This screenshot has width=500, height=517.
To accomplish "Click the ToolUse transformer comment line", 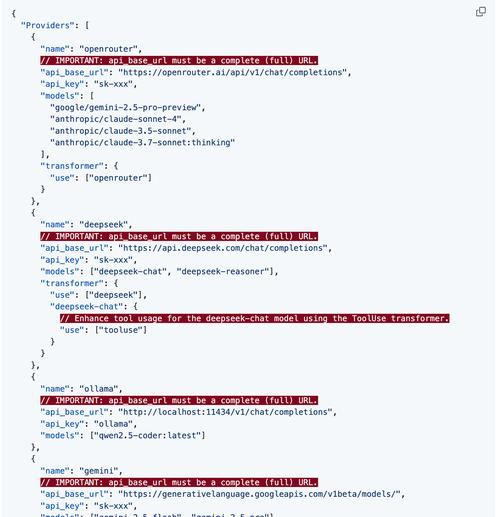I will point(254,318).
